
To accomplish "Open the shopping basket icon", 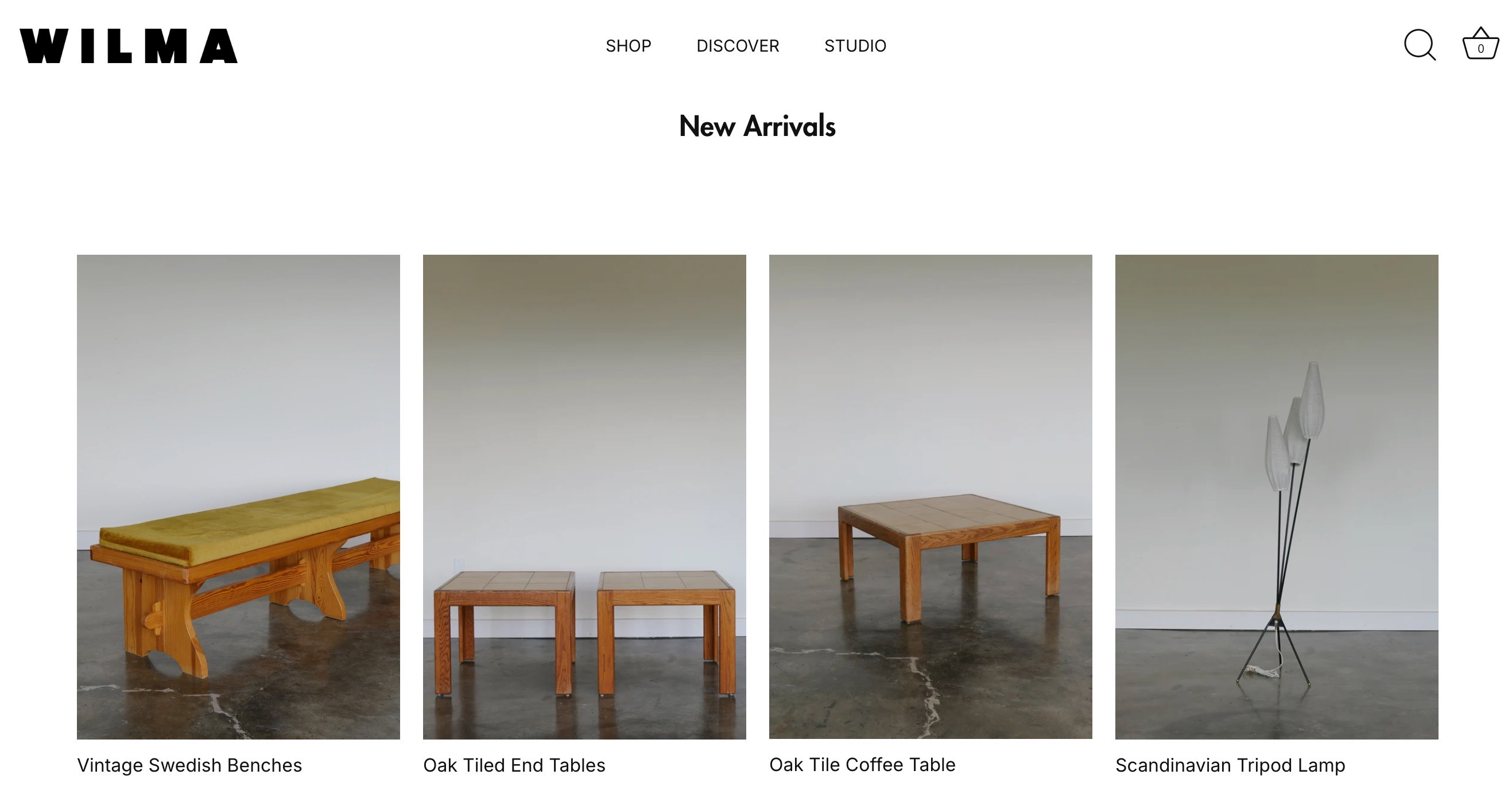I will [1480, 44].
